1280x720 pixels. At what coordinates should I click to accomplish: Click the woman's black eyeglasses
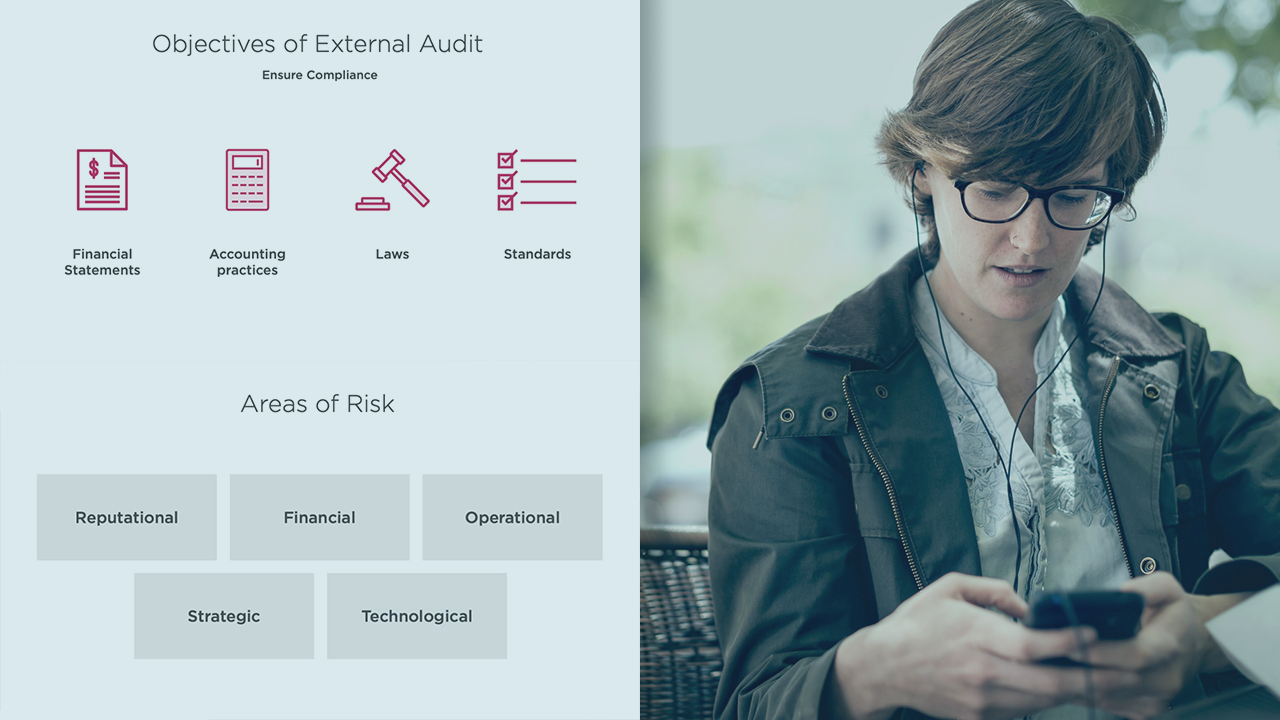tap(1035, 202)
